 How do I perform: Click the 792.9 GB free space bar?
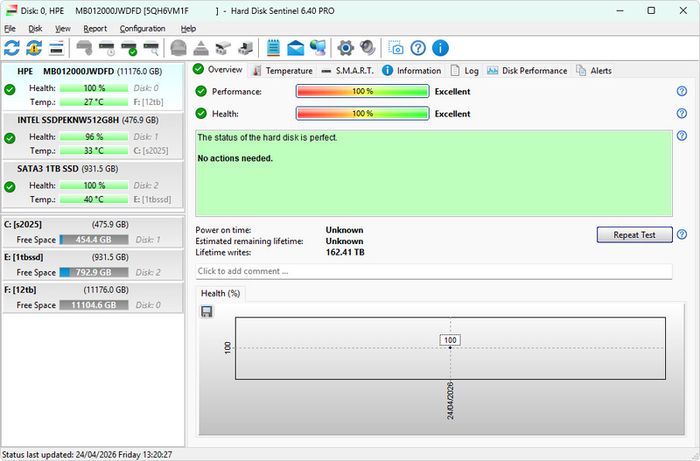coord(94,272)
